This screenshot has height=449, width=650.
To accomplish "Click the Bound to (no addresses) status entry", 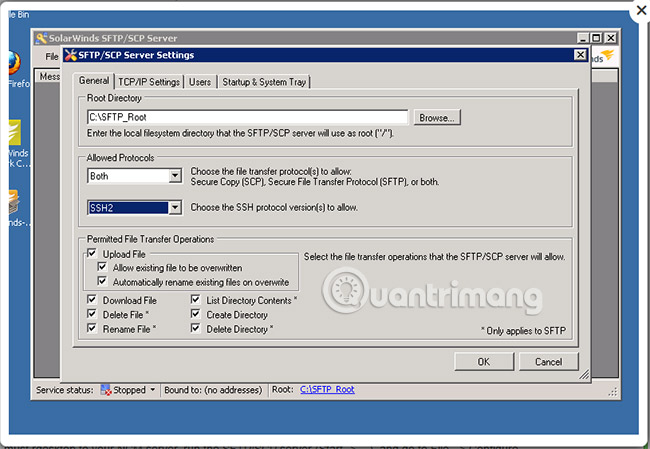I will [213, 390].
